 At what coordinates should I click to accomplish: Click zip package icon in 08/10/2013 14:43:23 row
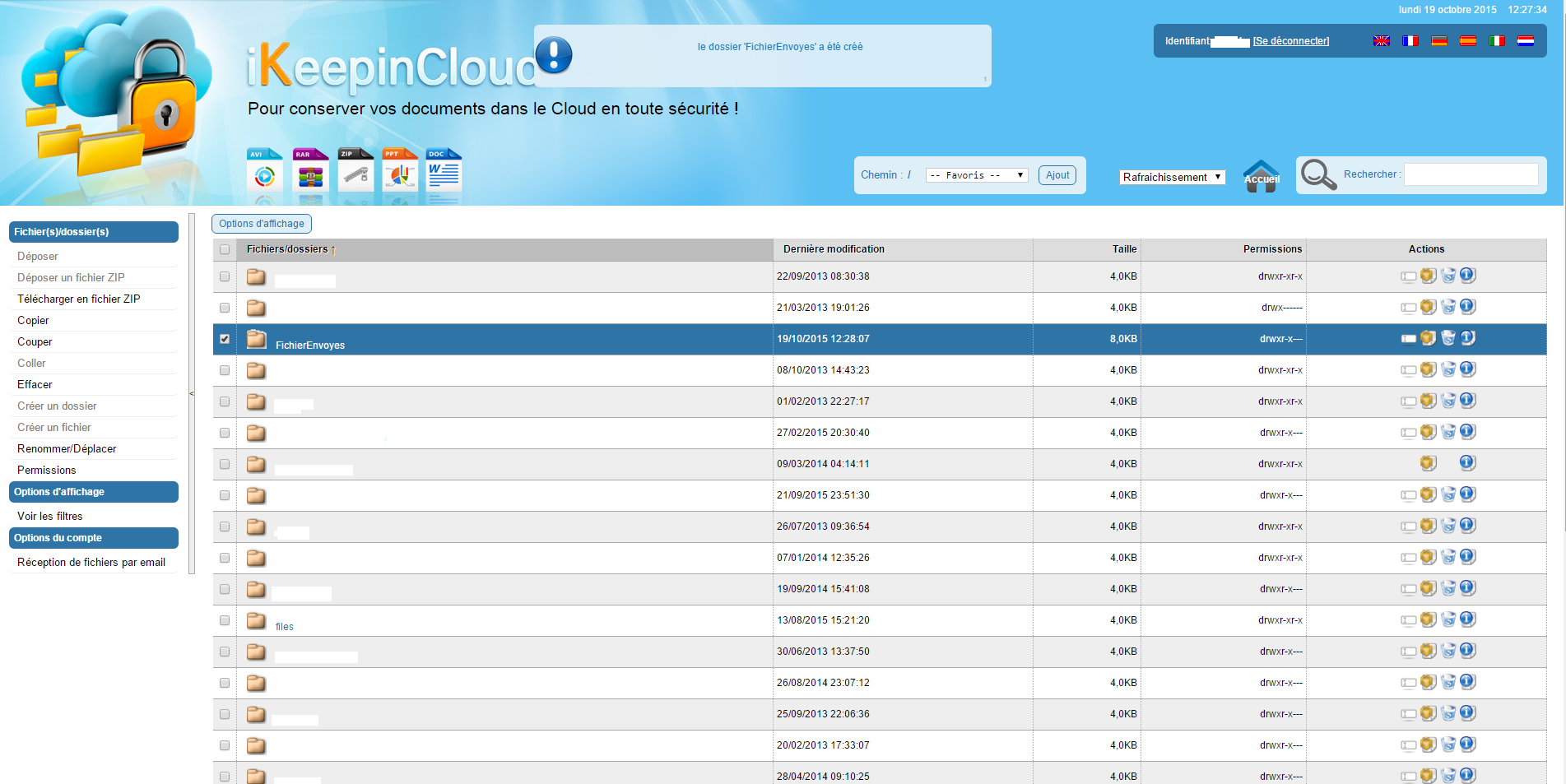[x=1429, y=369]
